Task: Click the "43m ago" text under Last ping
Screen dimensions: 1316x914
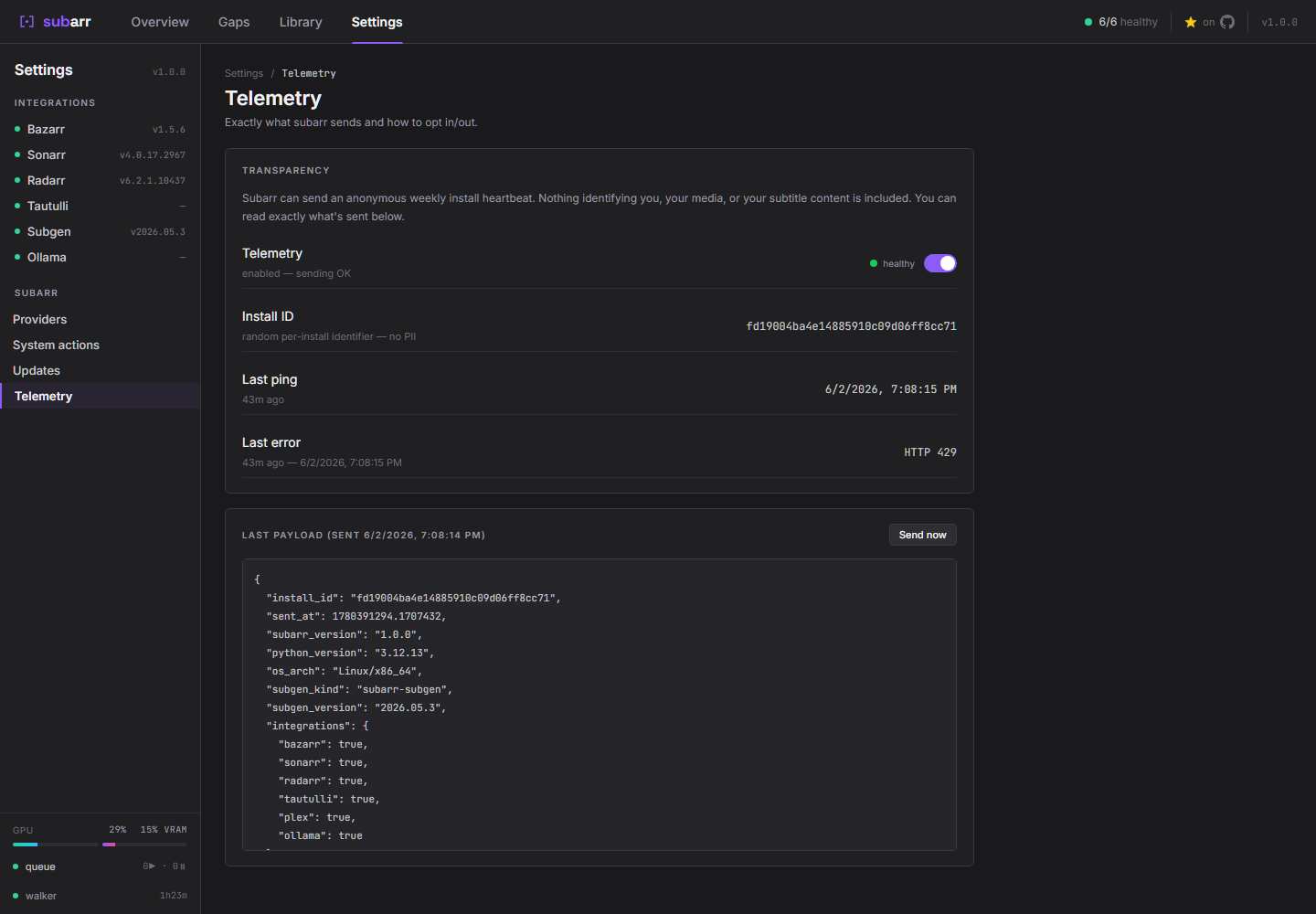Action: 263,399
